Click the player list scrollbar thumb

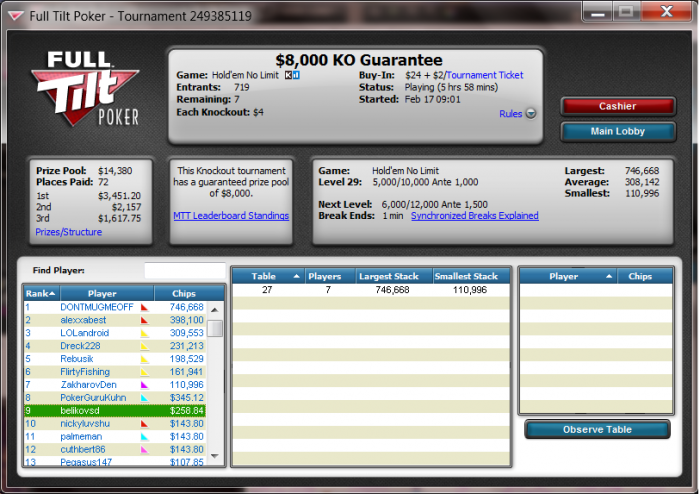[216, 328]
